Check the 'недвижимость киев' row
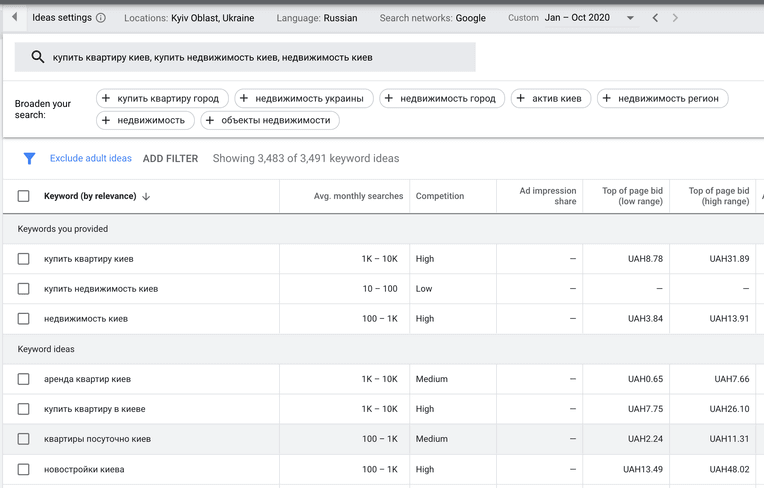Viewport: 764px width, 488px height. pos(23,319)
